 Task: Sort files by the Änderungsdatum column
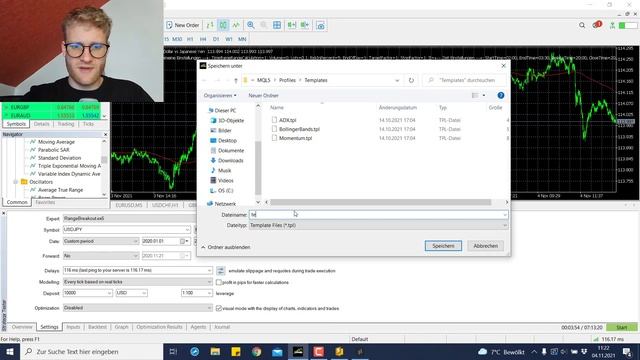click(398, 108)
